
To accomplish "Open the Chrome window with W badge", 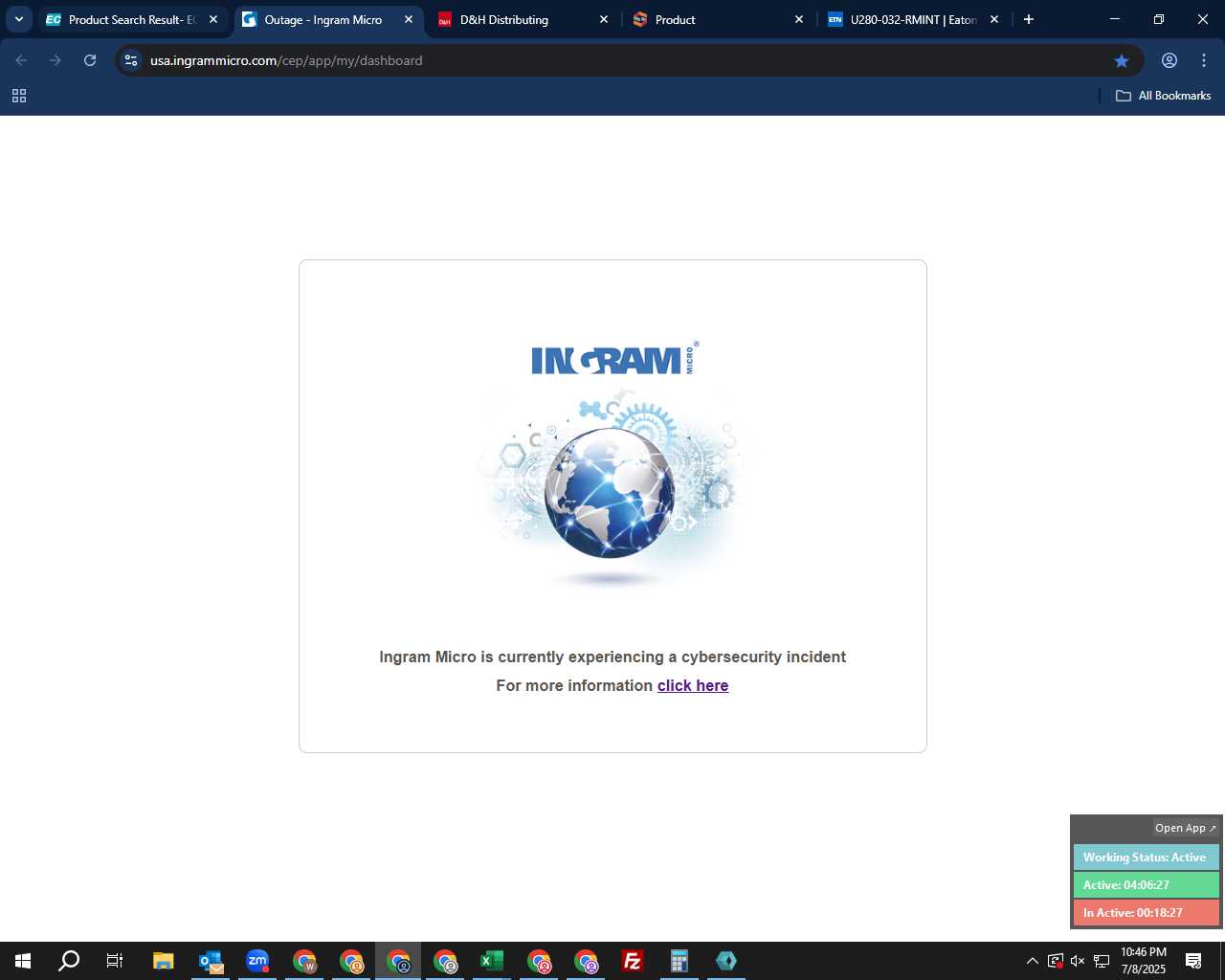I will (x=304, y=961).
